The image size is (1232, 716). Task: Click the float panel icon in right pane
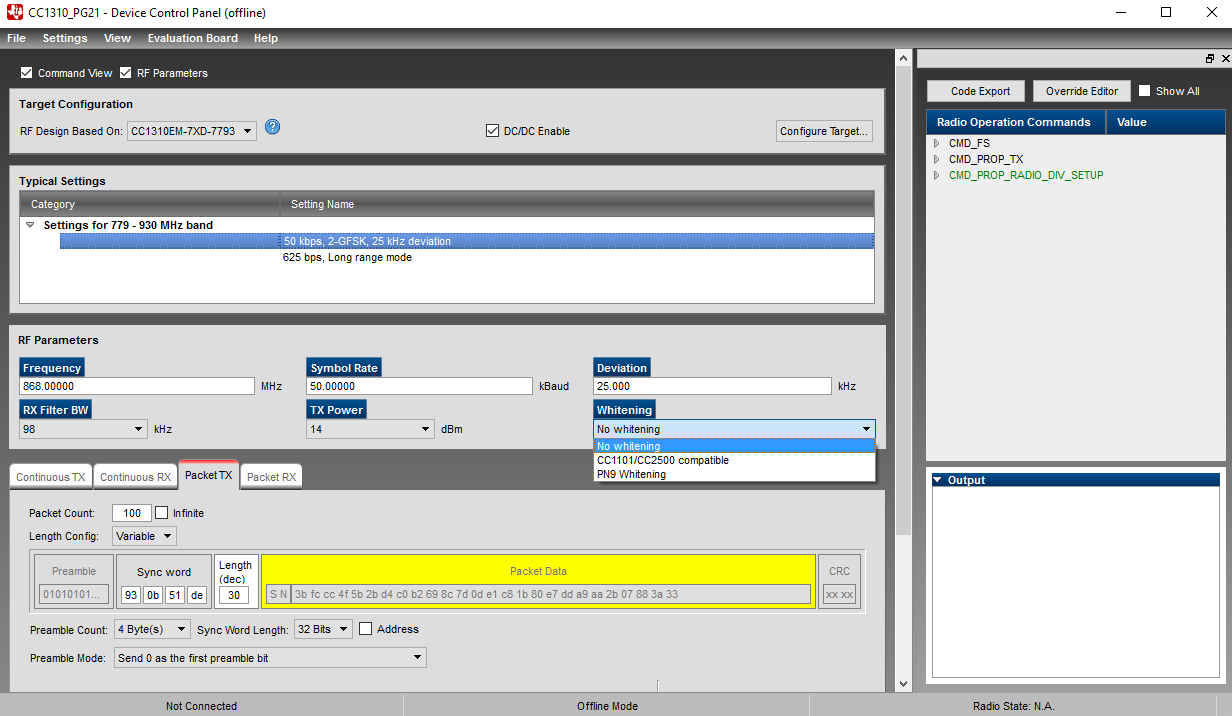[x=1210, y=59]
